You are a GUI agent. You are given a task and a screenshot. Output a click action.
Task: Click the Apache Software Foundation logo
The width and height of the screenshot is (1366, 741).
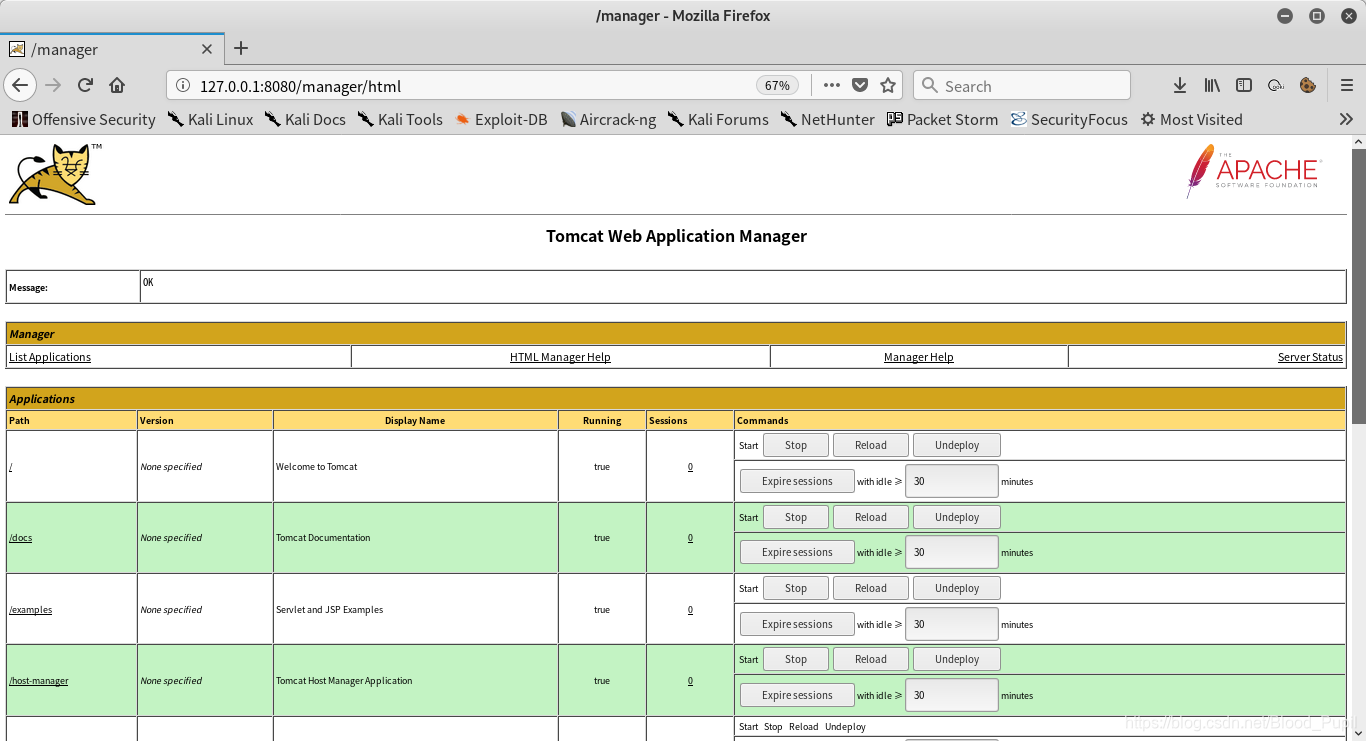pyautogui.click(x=1253, y=172)
